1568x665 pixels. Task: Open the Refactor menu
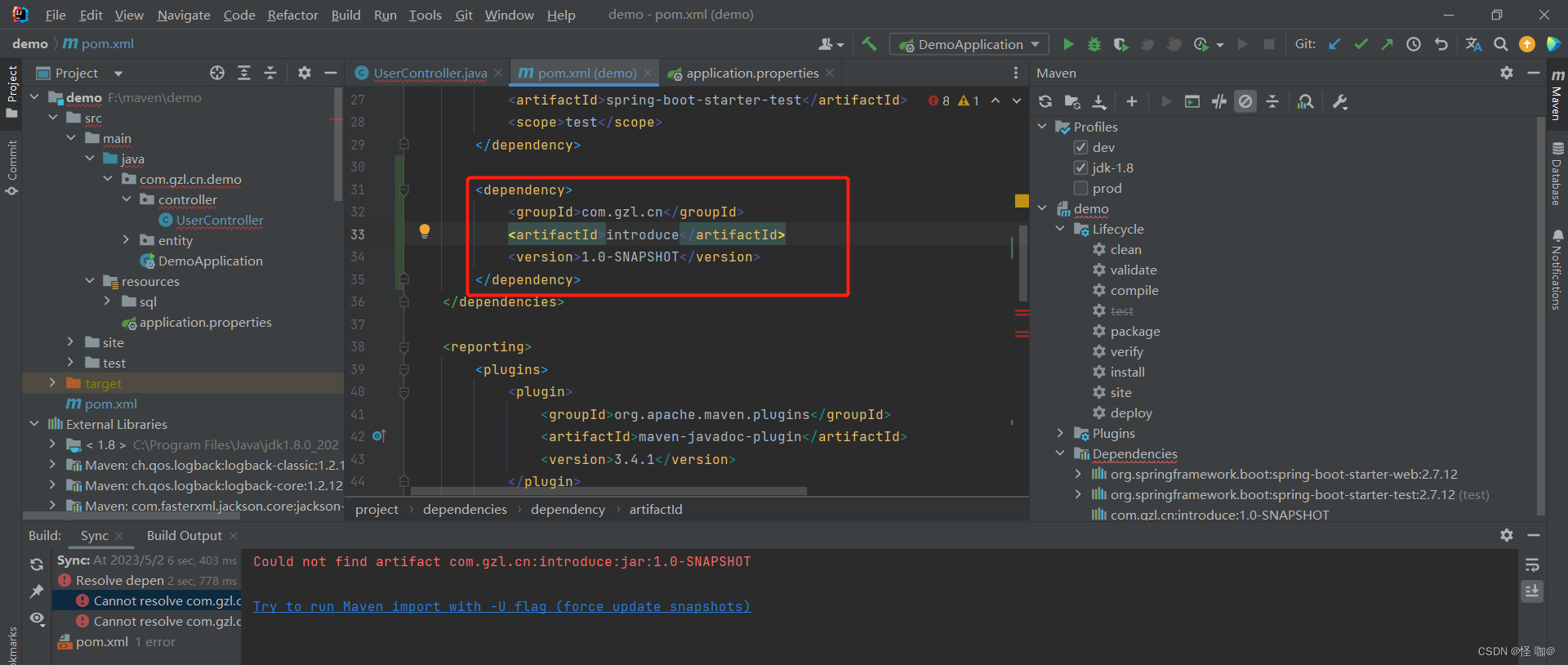point(292,15)
